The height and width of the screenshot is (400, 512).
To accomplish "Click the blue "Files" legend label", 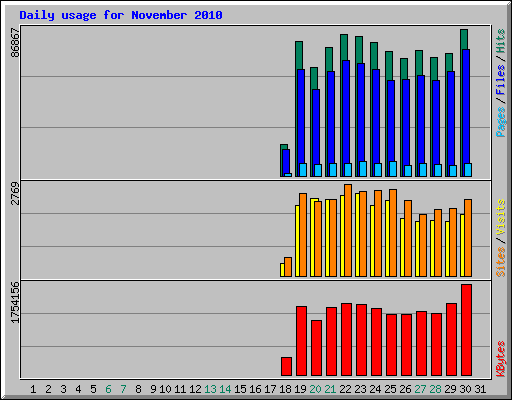I will (500, 80).
